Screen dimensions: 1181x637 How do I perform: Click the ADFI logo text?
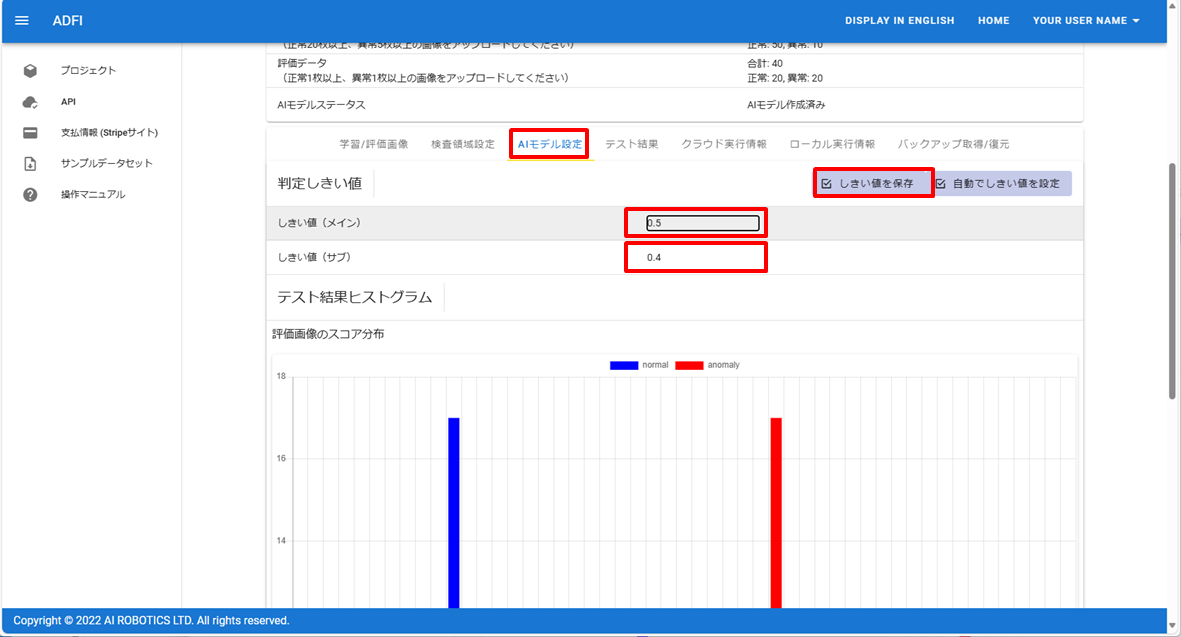tap(68, 20)
